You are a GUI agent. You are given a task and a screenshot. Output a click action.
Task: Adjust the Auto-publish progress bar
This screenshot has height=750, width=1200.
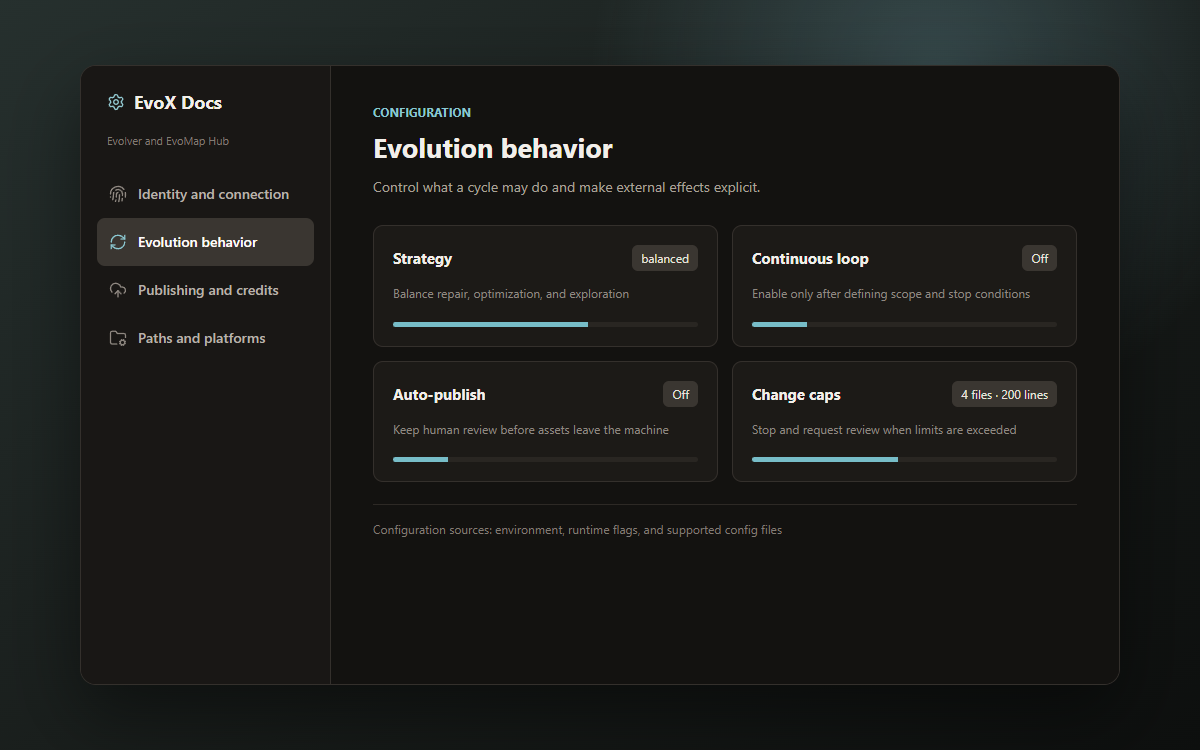pos(545,459)
